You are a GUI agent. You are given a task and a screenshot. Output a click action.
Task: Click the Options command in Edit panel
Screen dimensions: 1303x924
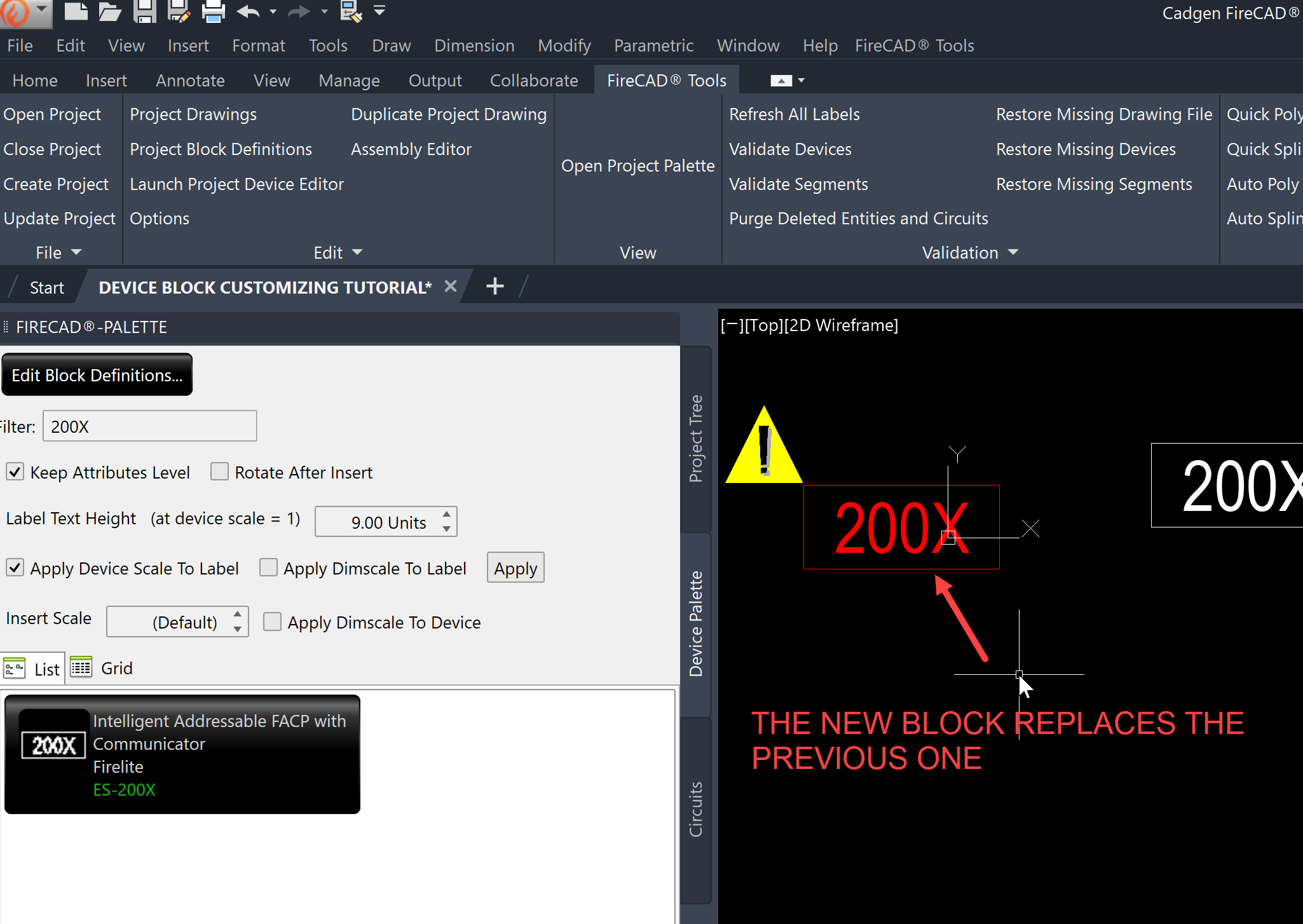160,219
